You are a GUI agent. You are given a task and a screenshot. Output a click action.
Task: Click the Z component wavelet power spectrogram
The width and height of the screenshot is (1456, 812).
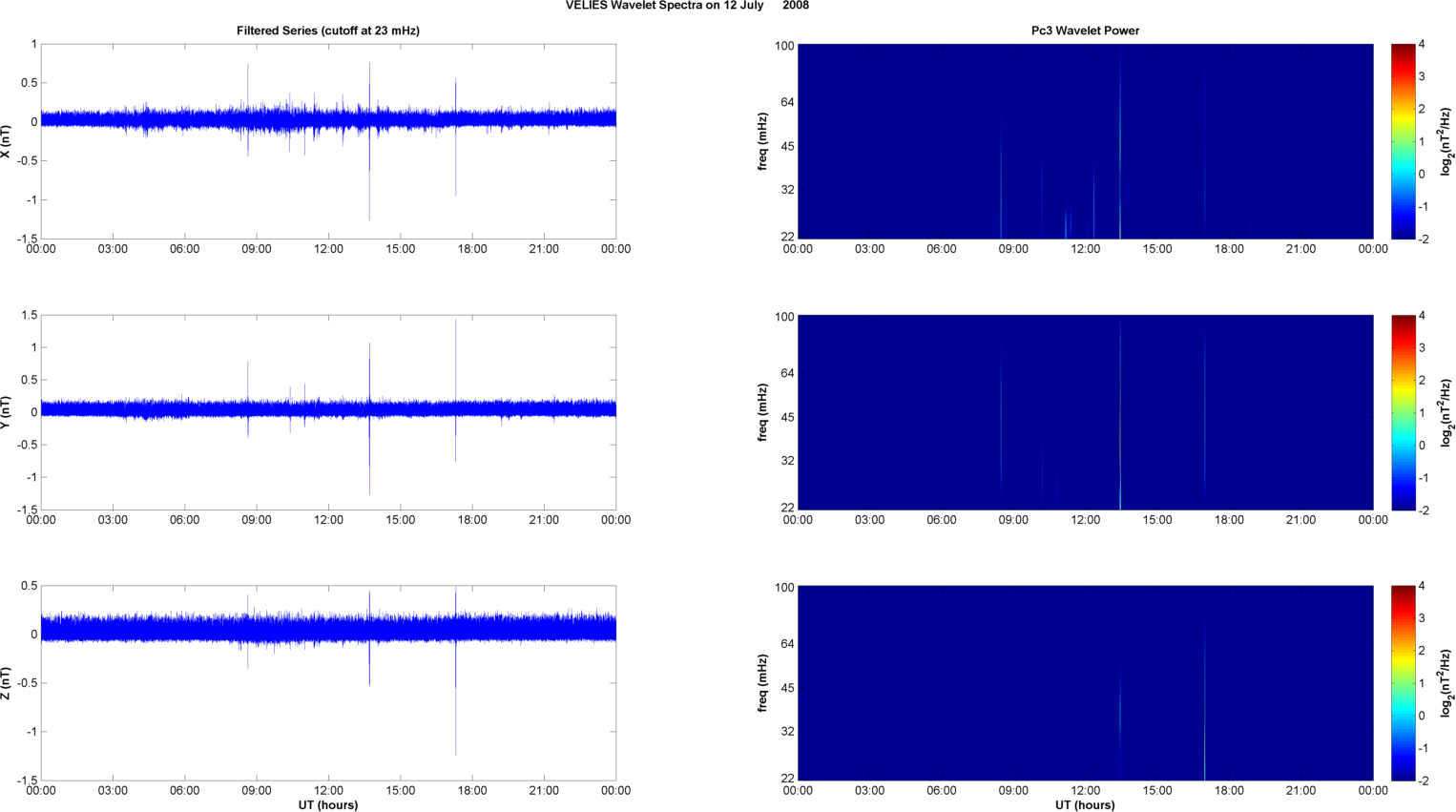pyautogui.click(x=1085, y=683)
